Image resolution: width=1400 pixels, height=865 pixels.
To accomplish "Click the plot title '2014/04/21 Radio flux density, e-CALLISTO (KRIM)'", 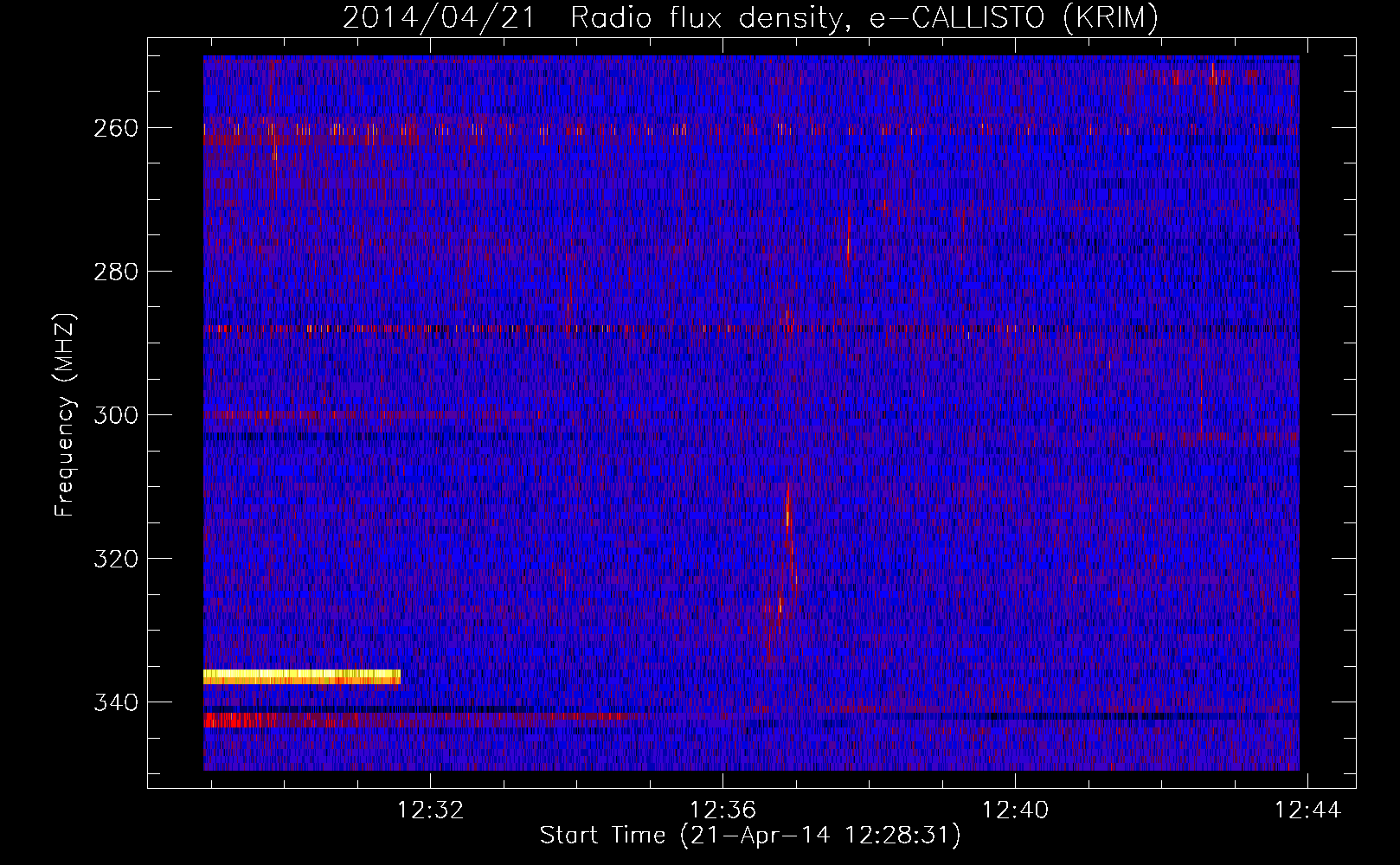I will tap(750, 17).
